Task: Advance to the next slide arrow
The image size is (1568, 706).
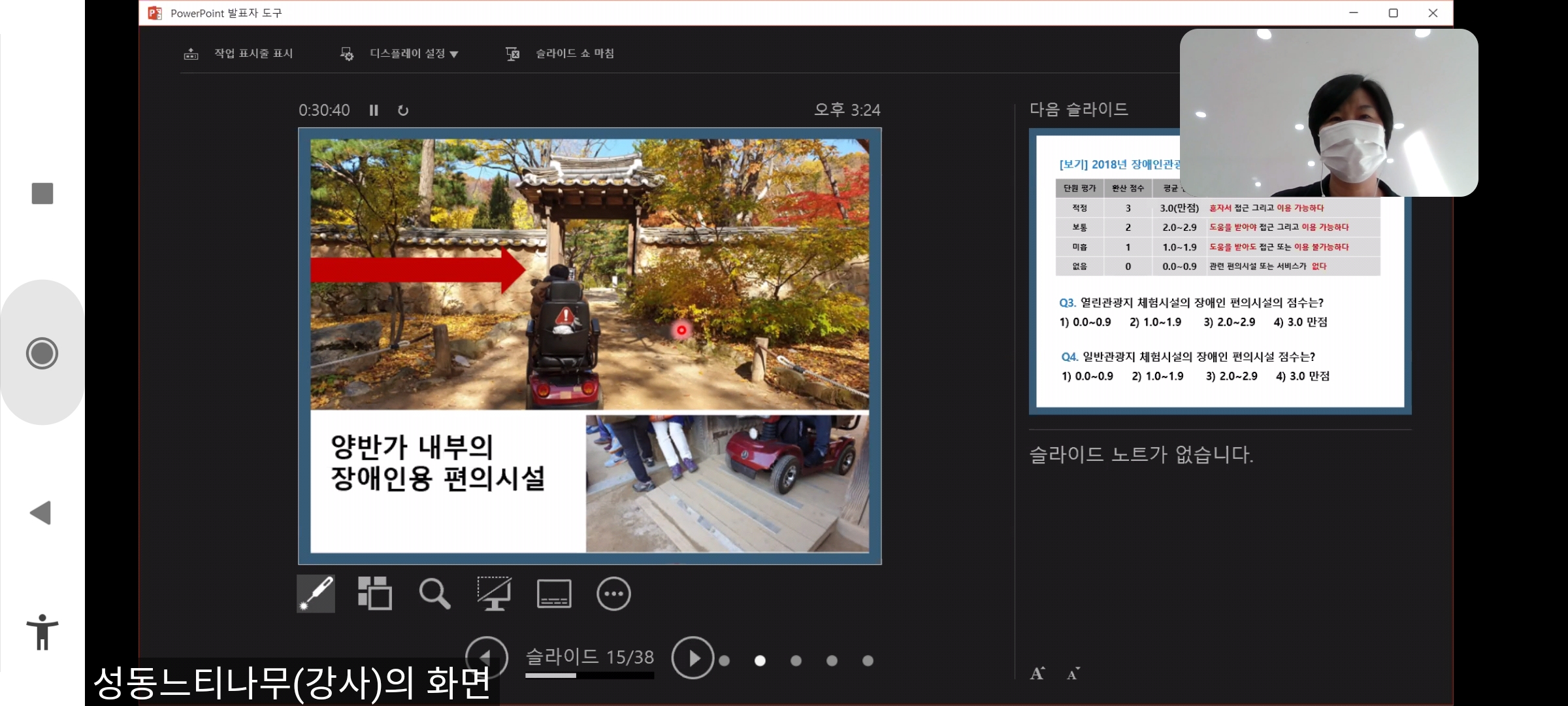Action: click(693, 658)
